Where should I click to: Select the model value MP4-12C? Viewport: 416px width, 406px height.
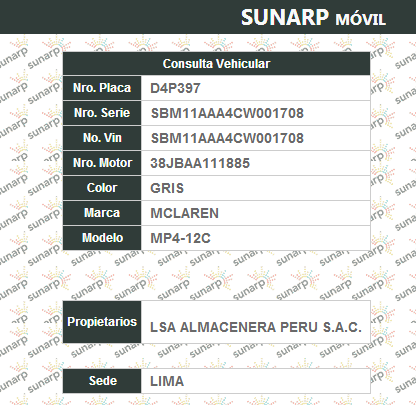[180, 238]
